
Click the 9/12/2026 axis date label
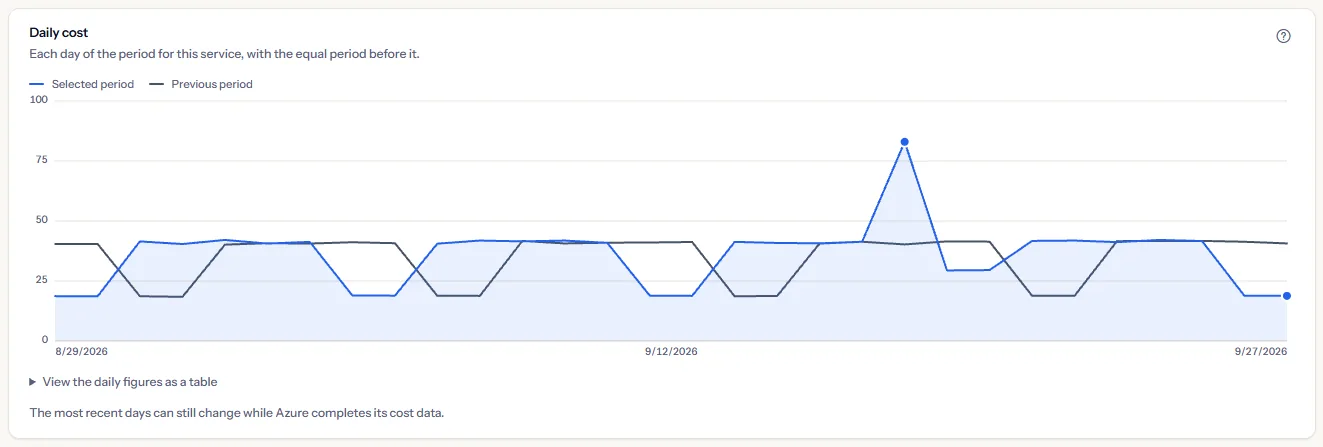pos(671,352)
